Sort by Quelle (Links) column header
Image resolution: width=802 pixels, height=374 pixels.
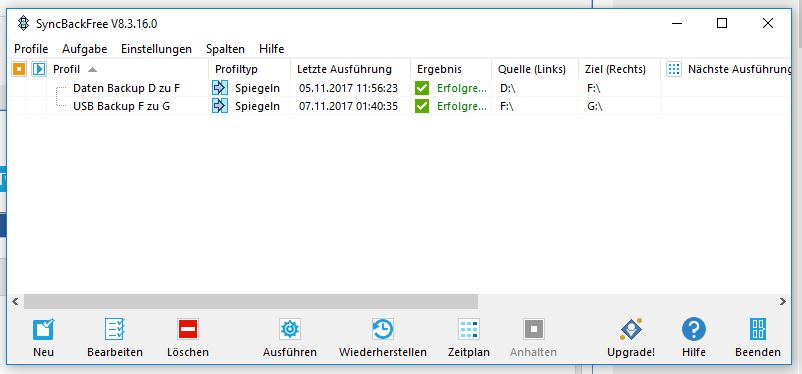[532, 69]
